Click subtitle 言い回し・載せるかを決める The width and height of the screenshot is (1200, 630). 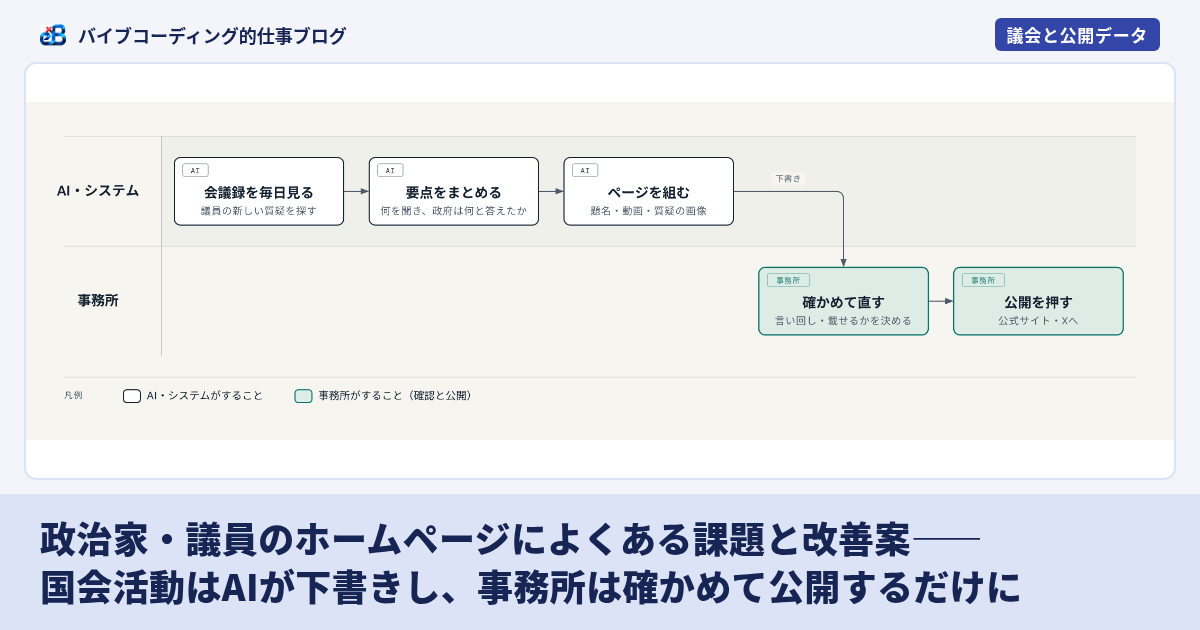tap(843, 321)
